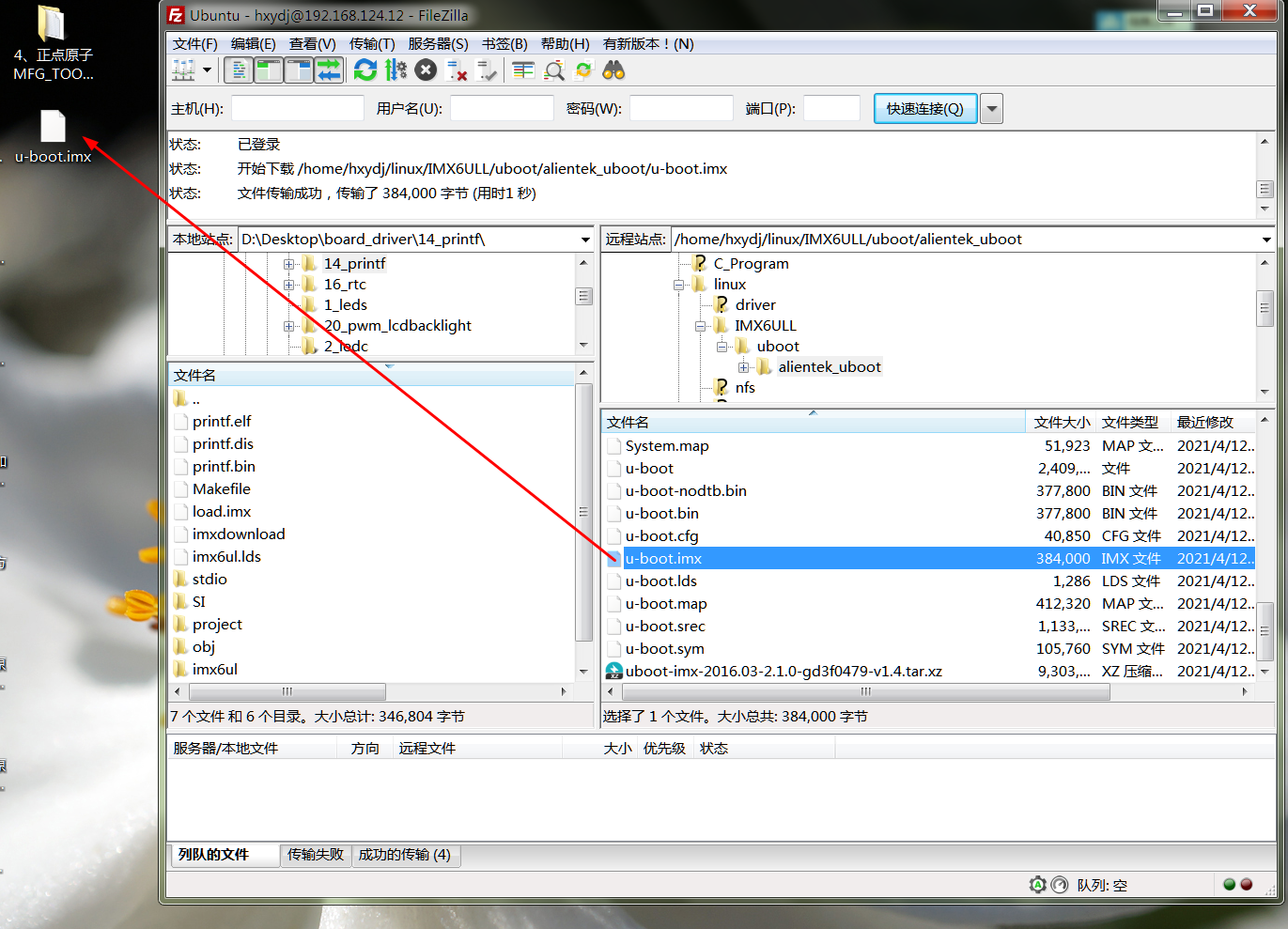Enable directory comparison
This screenshot has height=929, width=1288.
[522, 69]
